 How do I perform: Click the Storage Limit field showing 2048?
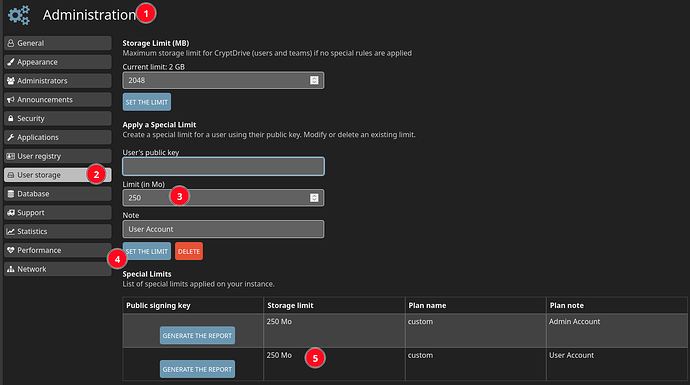223,81
